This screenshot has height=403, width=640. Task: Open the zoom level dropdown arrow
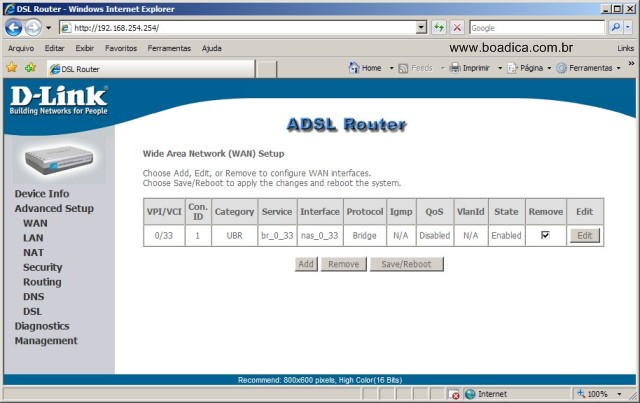[619, 394]
